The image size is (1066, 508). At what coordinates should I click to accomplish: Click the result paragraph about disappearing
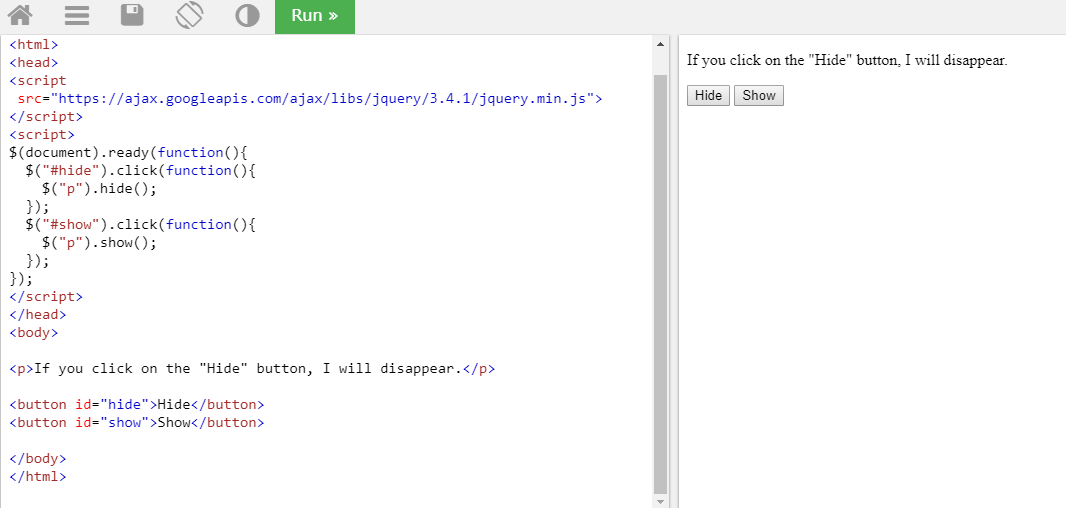point(847,60)
